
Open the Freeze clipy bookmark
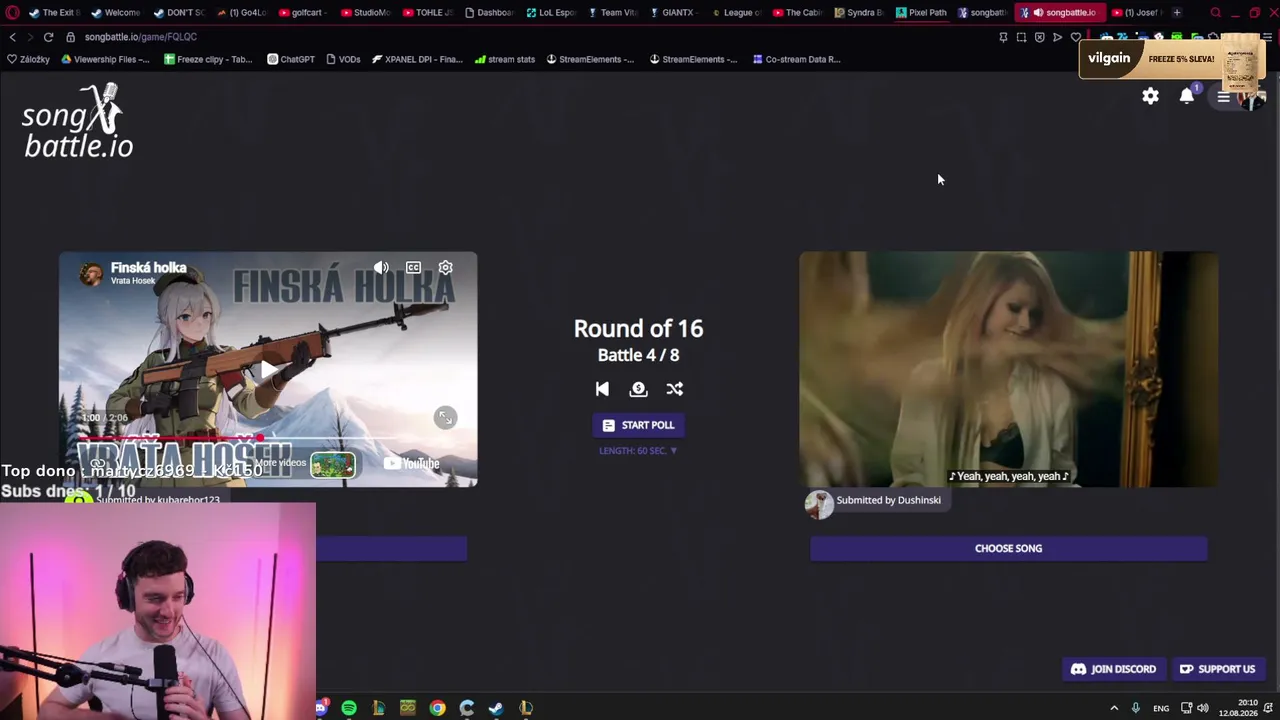point(208,59)
